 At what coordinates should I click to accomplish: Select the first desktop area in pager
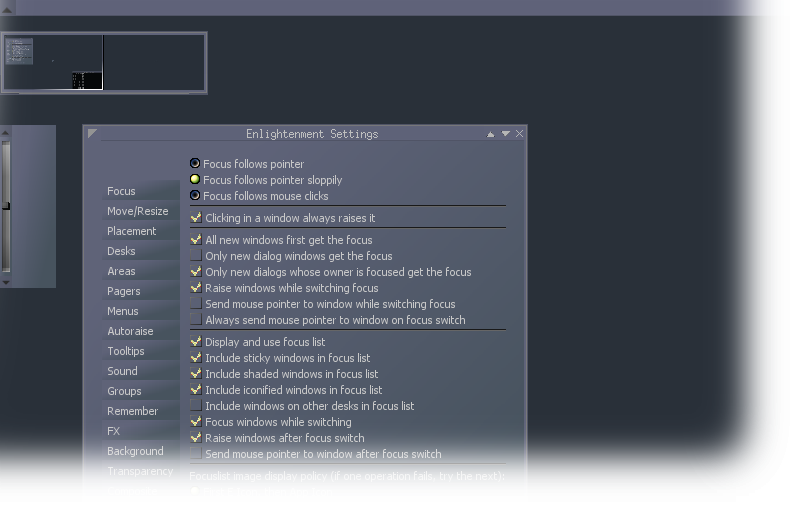54,63
